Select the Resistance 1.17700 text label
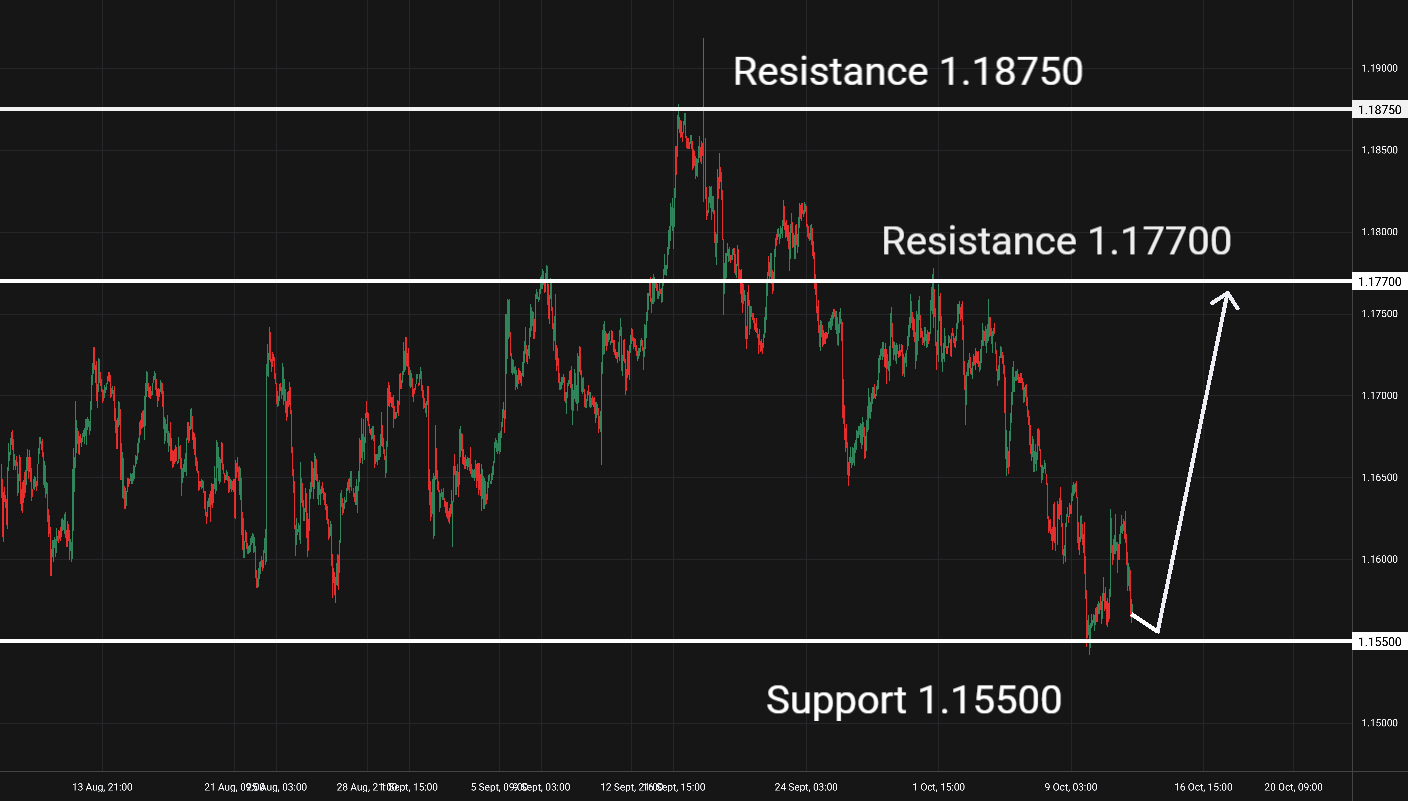Image resolution: width=1408 pixels, height=801 pixels. pos(1056,241)
